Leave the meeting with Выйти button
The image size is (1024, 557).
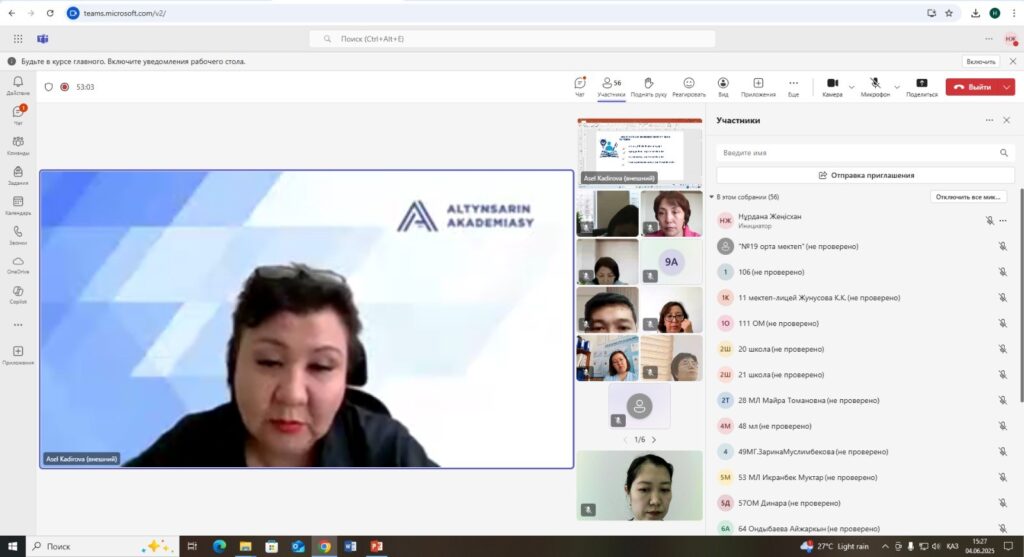click(972, 87)
